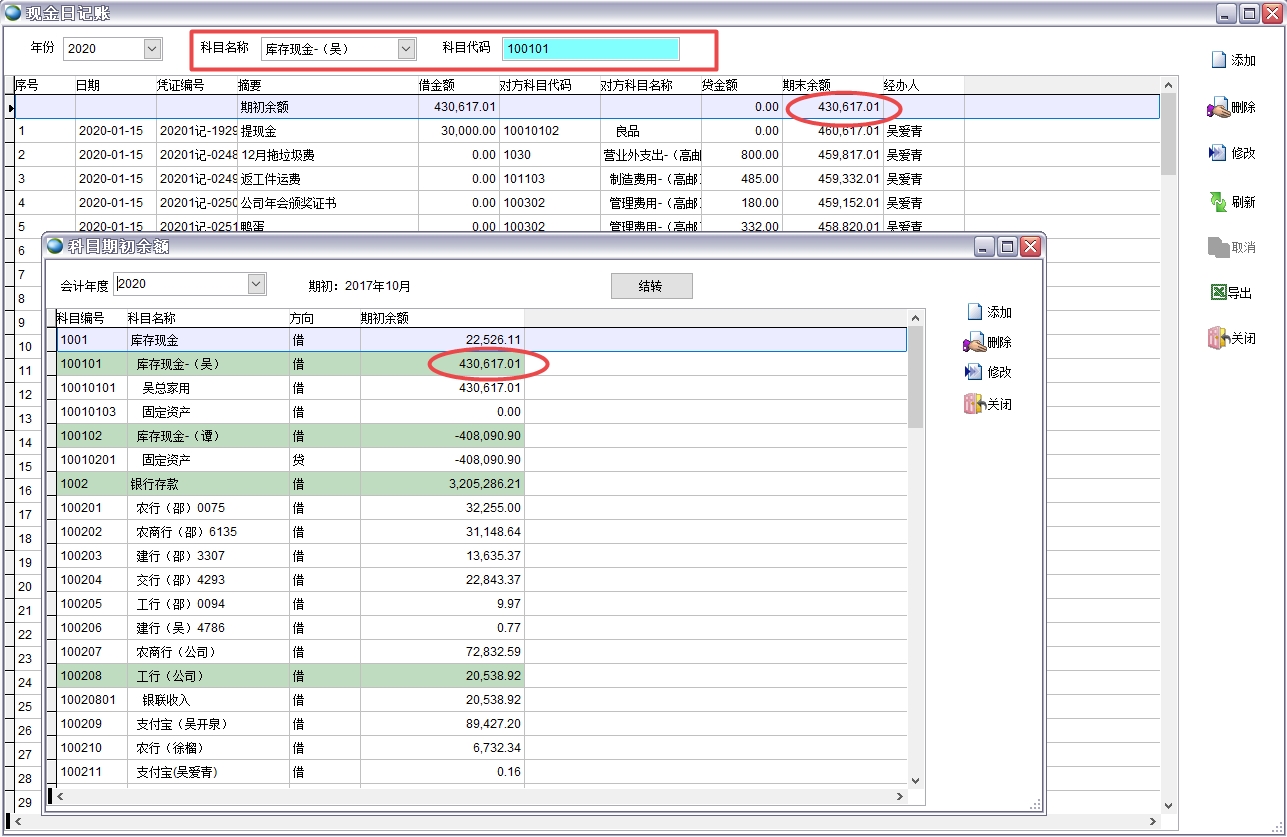Image resolution: width=1287 pixels, height=837 pixels.
Task: Click the 期初余额 column header in dialog
Action: click(x=384, y=318)
